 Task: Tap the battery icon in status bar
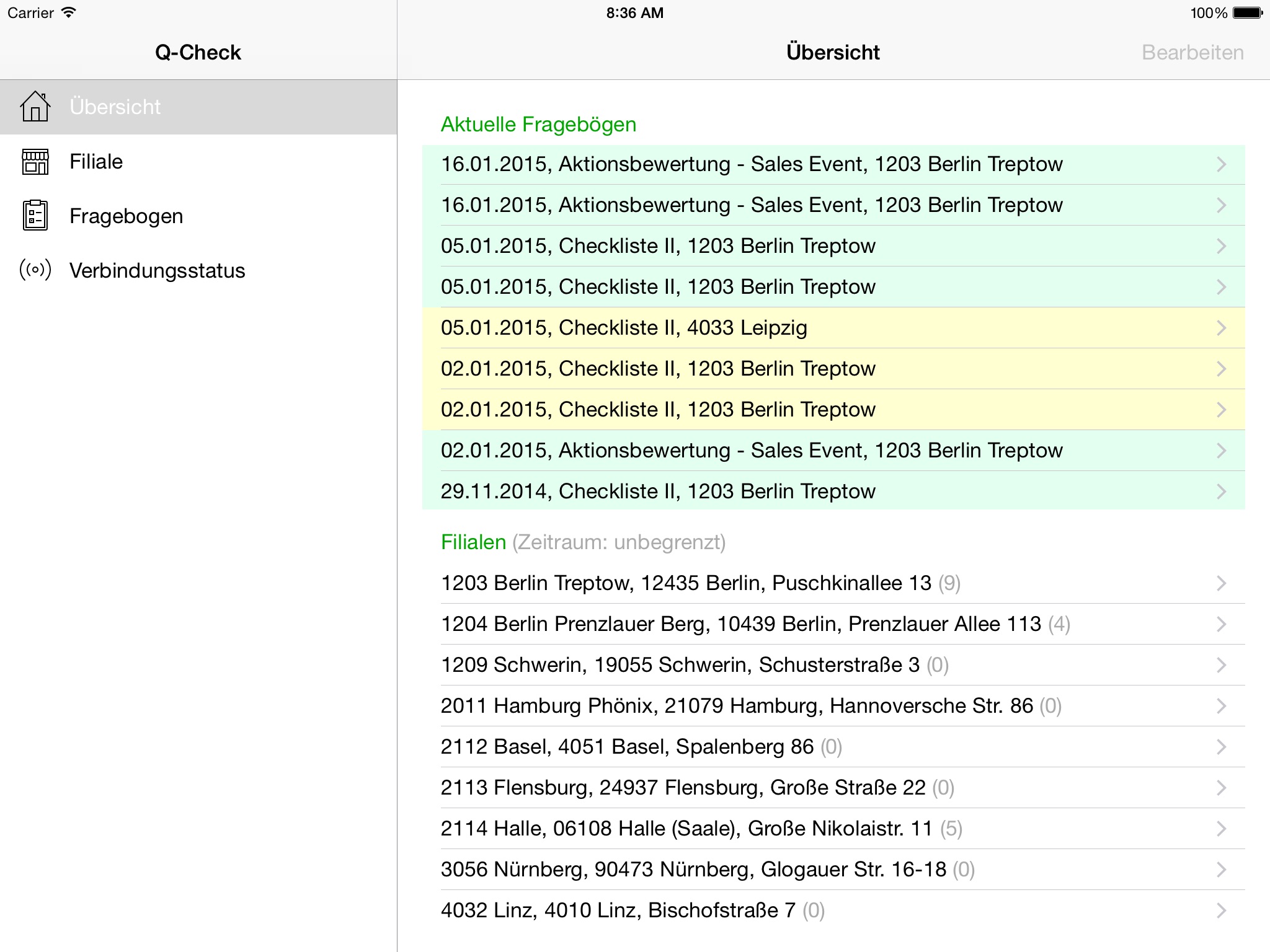point(1248,13)
